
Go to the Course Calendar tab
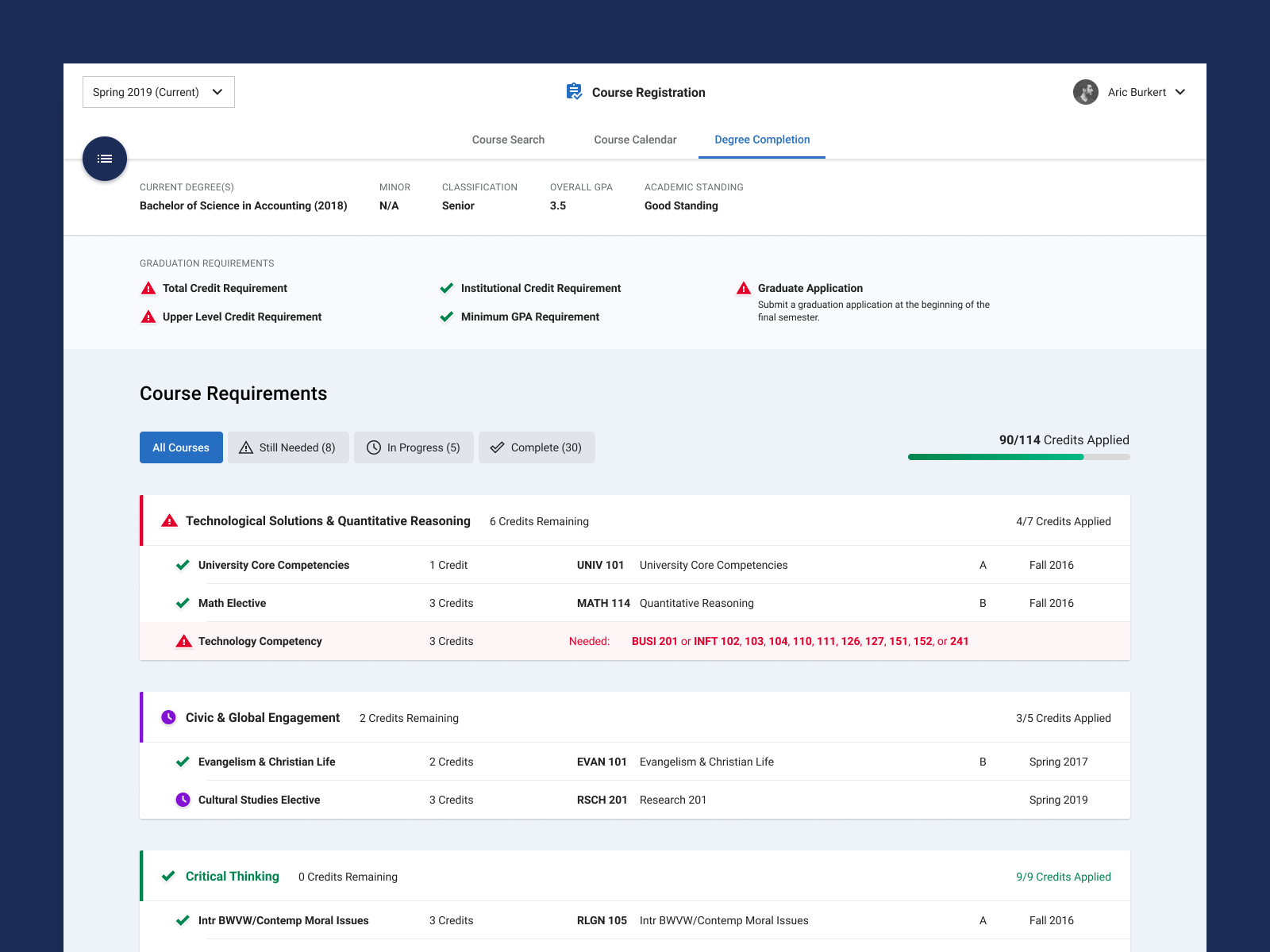pos(635,140)
